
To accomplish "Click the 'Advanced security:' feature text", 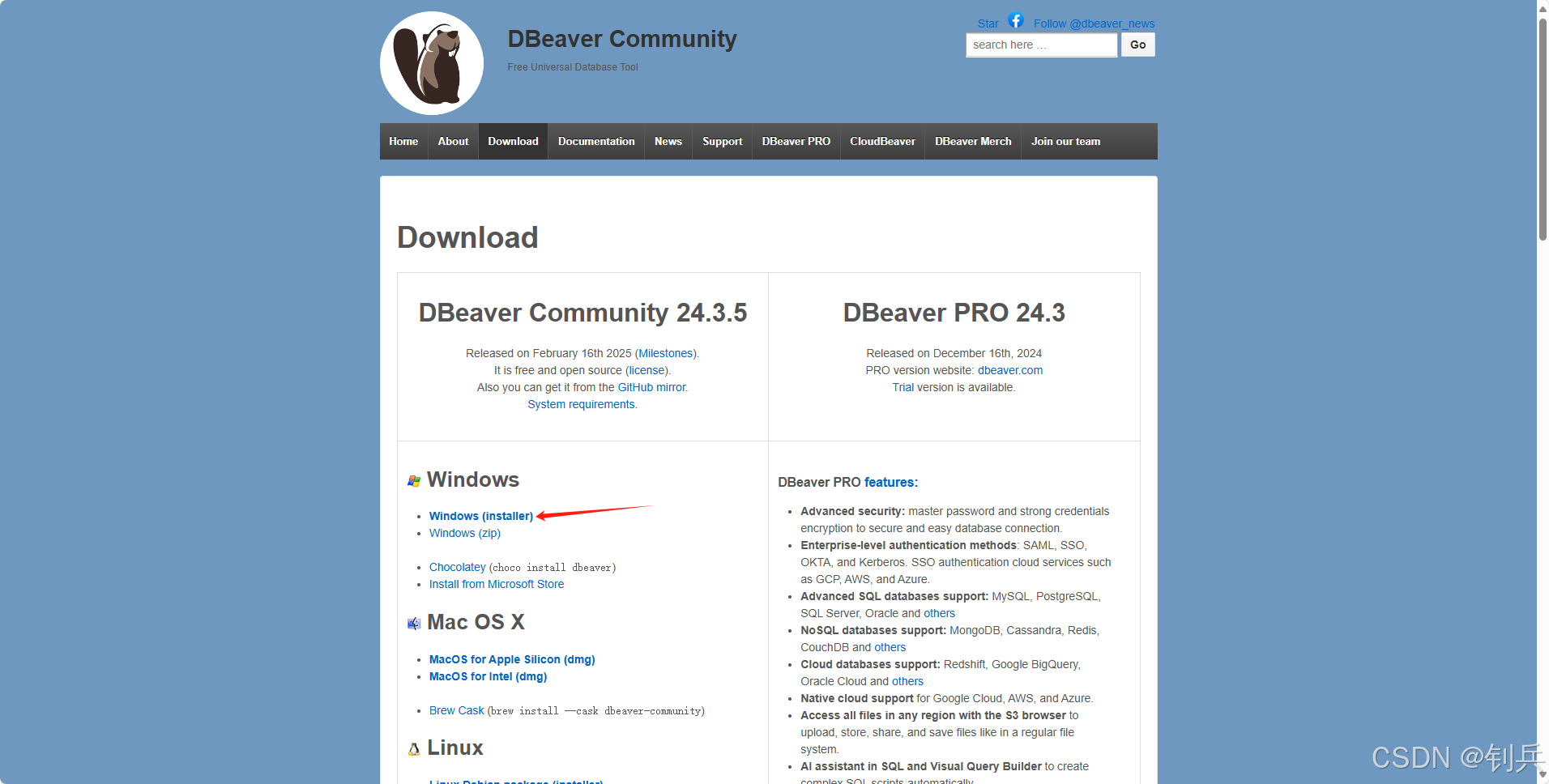I will 852,511.
